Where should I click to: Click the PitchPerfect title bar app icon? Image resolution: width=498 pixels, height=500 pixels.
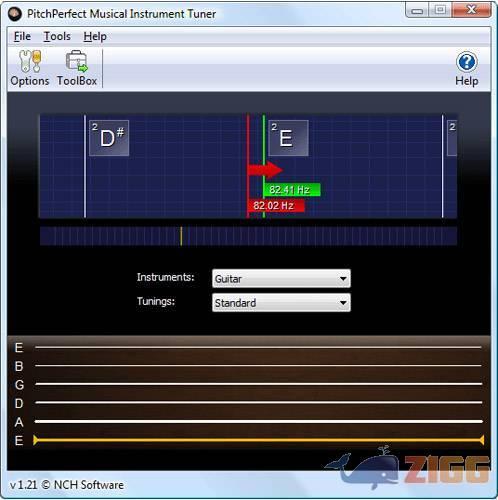point(15,14)
